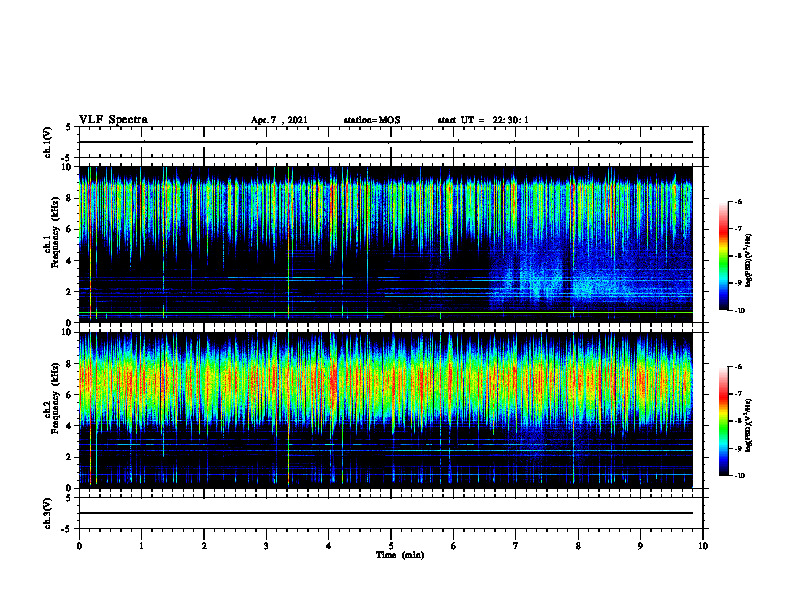Click the time axis tick label "7"

(x=516, y=546)
